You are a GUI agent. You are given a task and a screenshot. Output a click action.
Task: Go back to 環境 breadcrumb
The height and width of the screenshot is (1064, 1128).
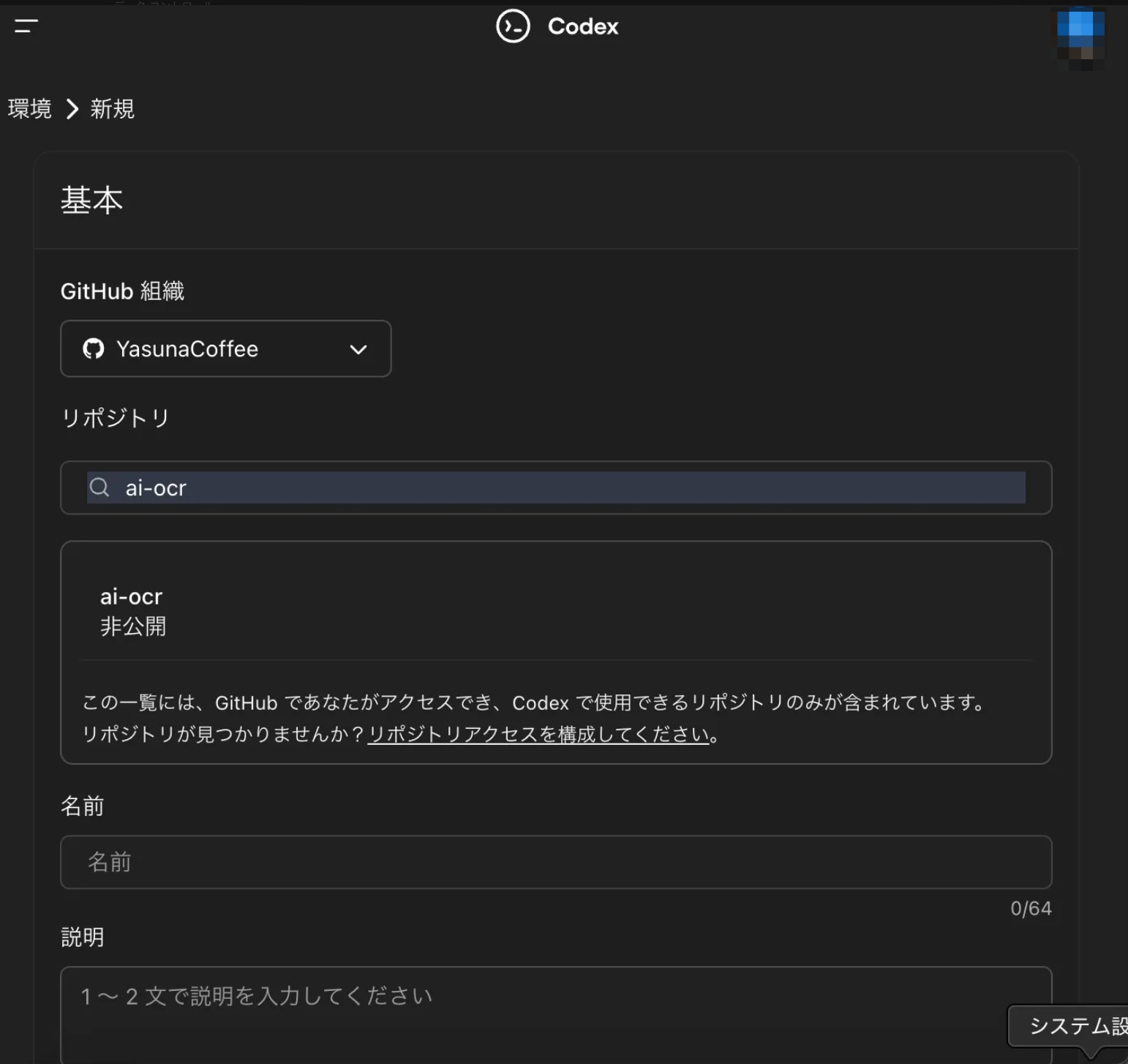click(30, 109)
